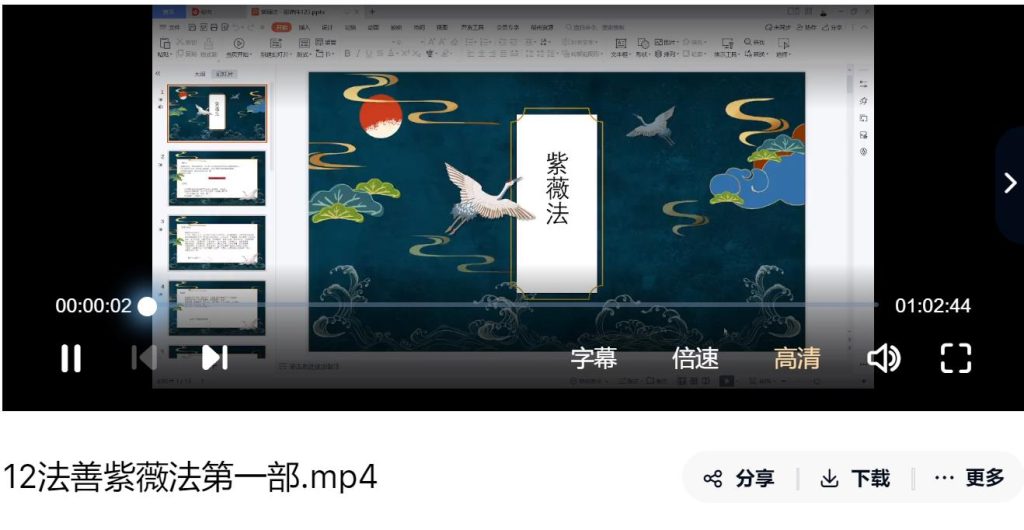
Task: Toggle 字幕 subtitles
Action: click(x=594, y=358)
